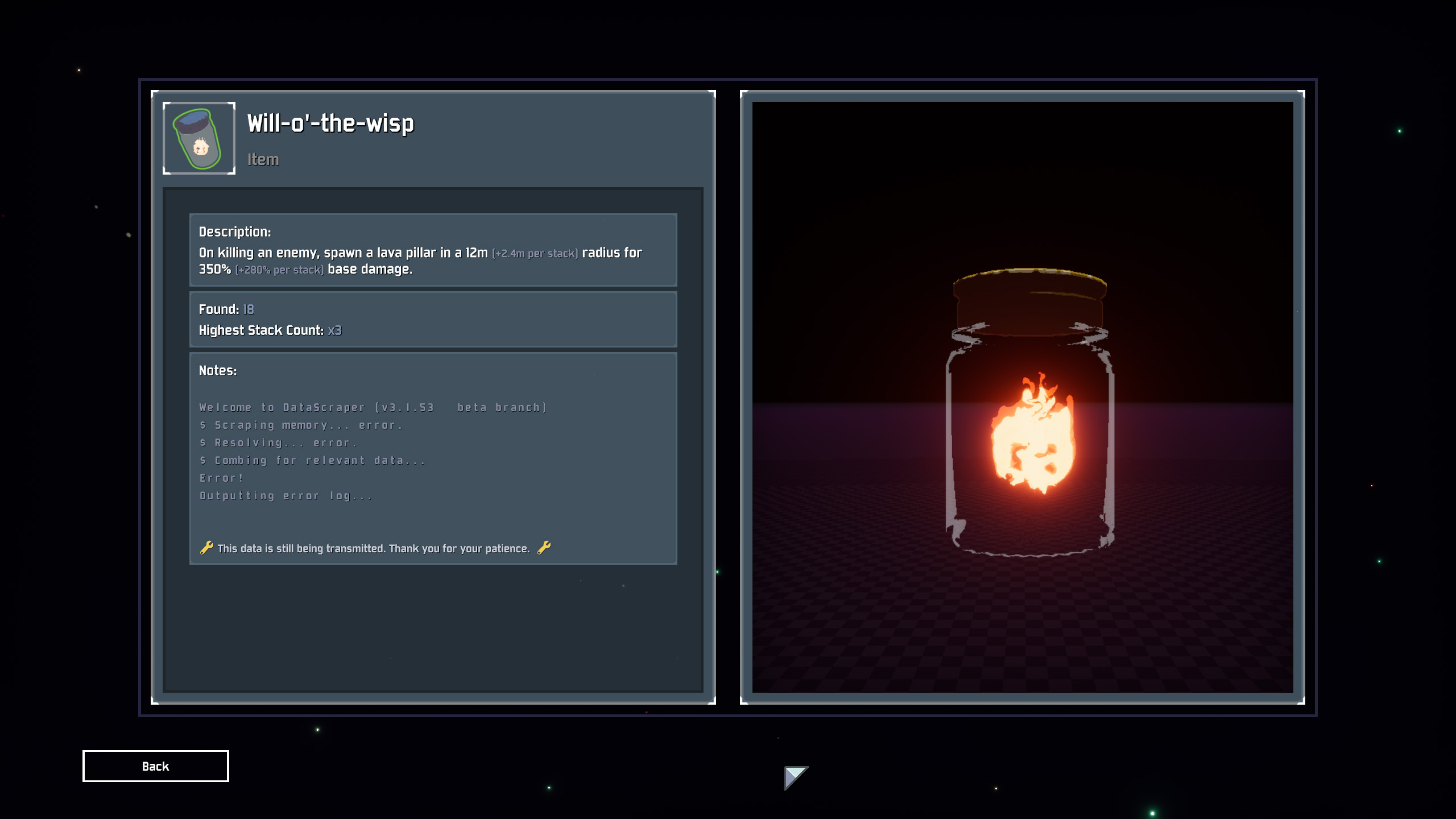Click the "Outputting error log..." line
This screenshot has height=819, width=1456.
(286, 495)
